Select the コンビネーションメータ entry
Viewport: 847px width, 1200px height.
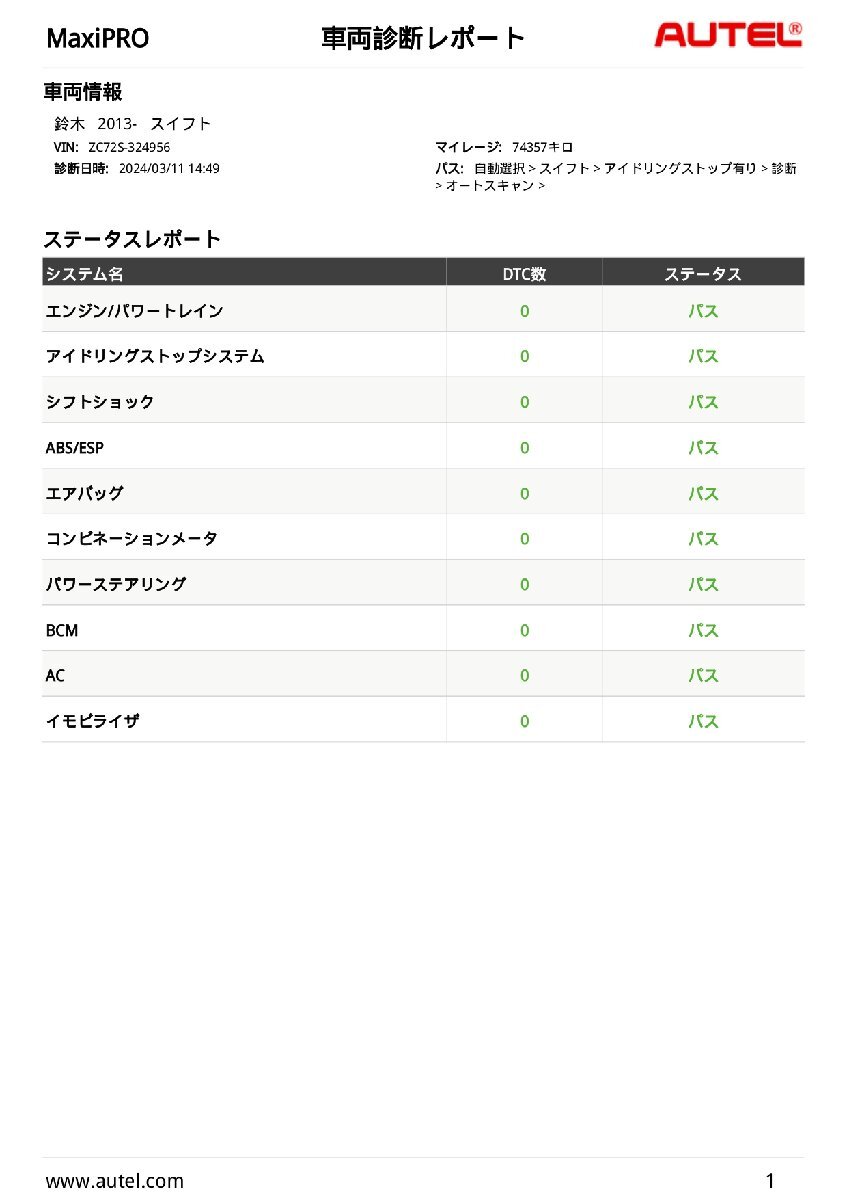click(131, 539)
